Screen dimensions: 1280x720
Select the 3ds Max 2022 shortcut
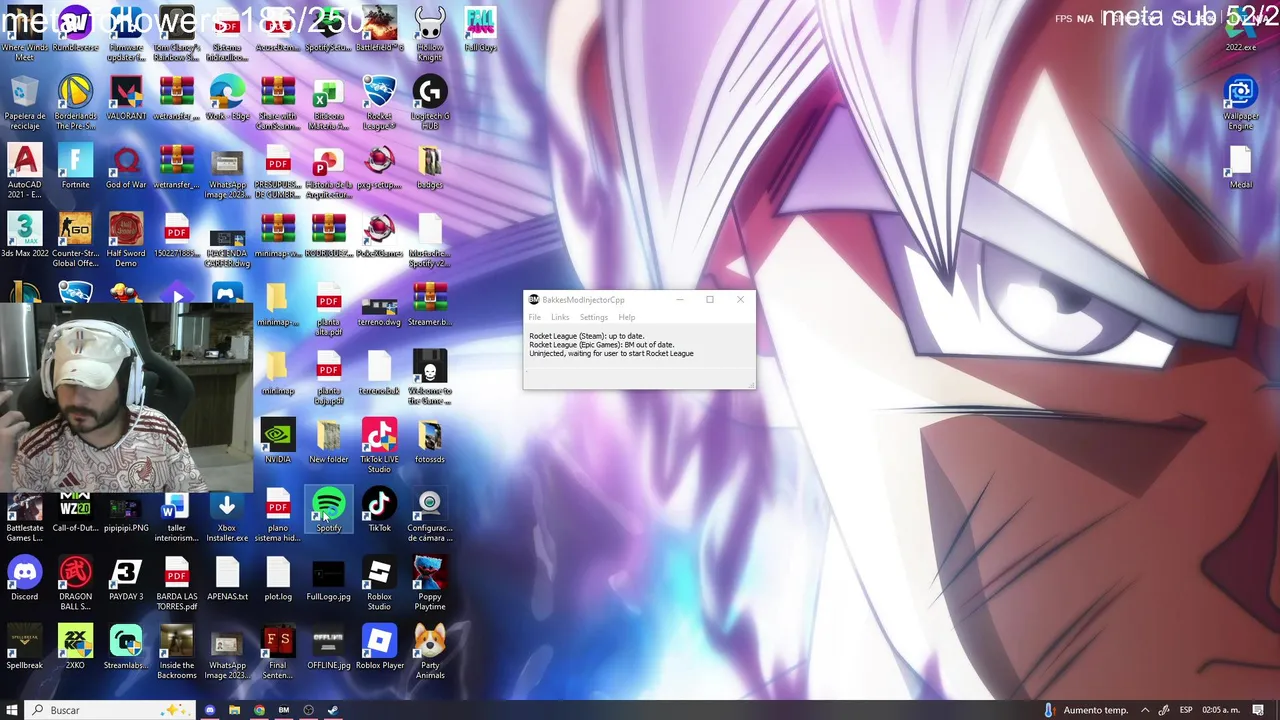(25, 235)
